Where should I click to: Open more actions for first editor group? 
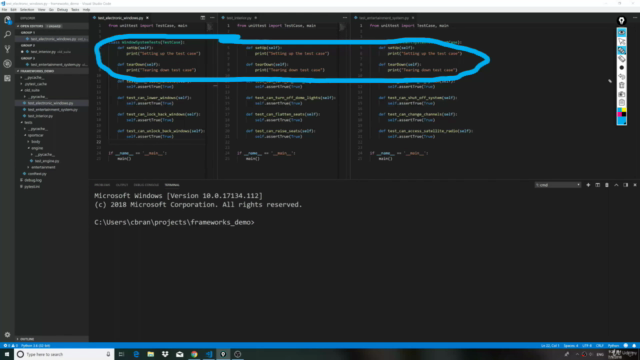pos(212,18)
